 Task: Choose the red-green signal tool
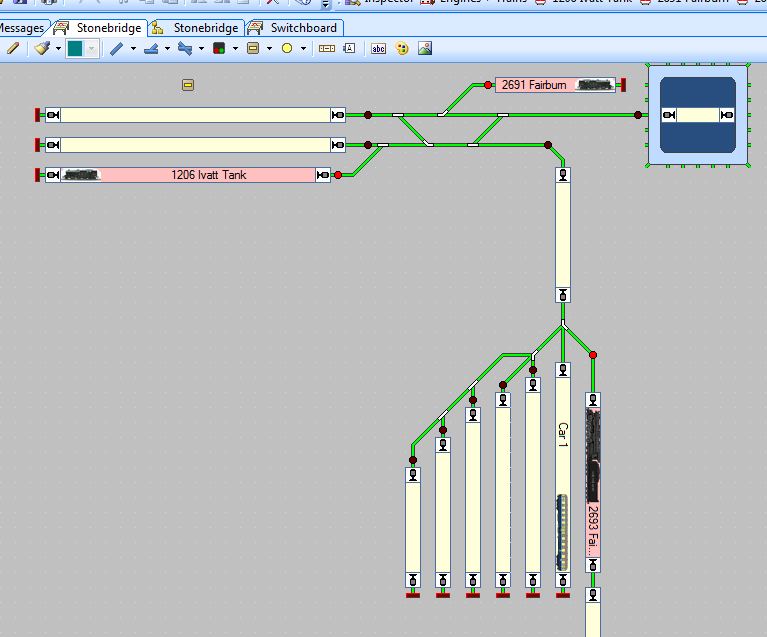[x=219, y=48]
